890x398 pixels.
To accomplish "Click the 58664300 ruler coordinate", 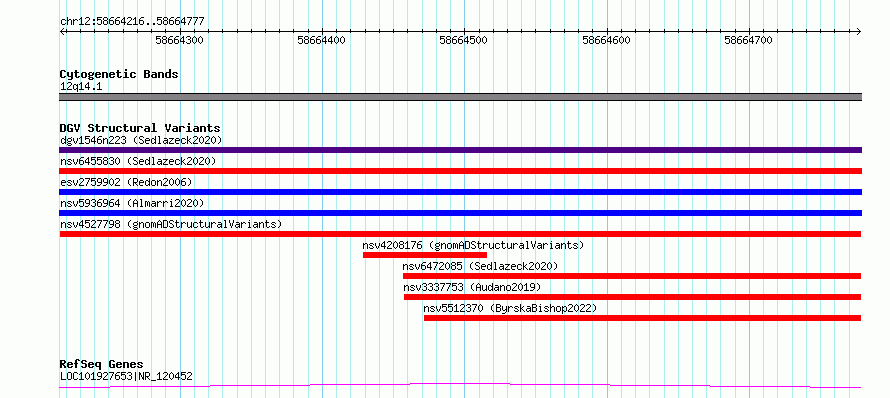I will (179, 40).
